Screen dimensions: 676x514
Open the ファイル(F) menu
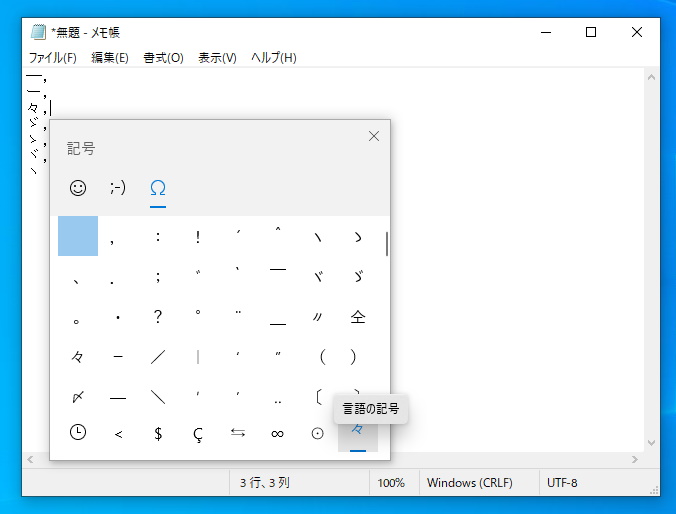(53, 57)
